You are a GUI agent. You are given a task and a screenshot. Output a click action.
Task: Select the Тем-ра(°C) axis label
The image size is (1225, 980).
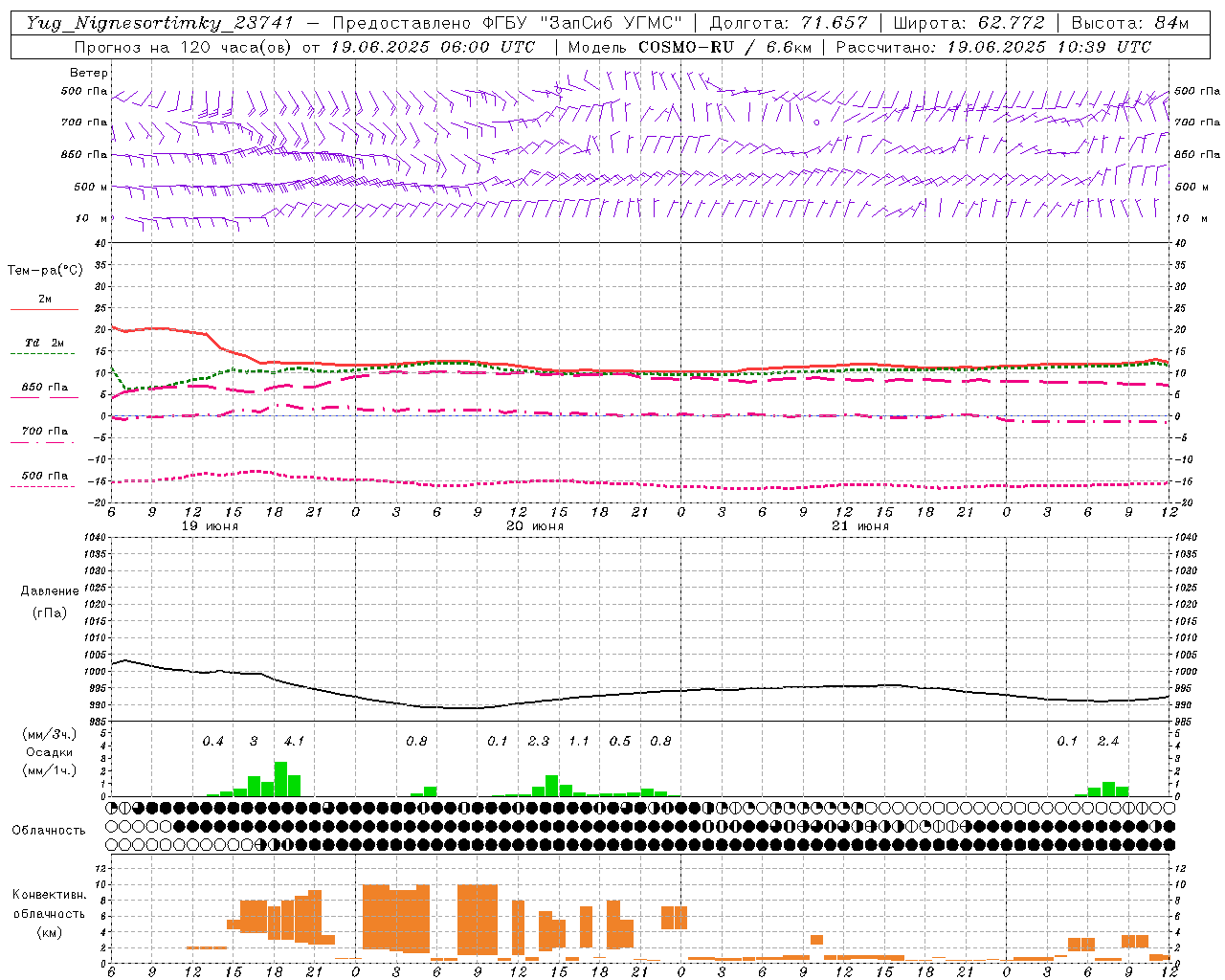(45, 271)
